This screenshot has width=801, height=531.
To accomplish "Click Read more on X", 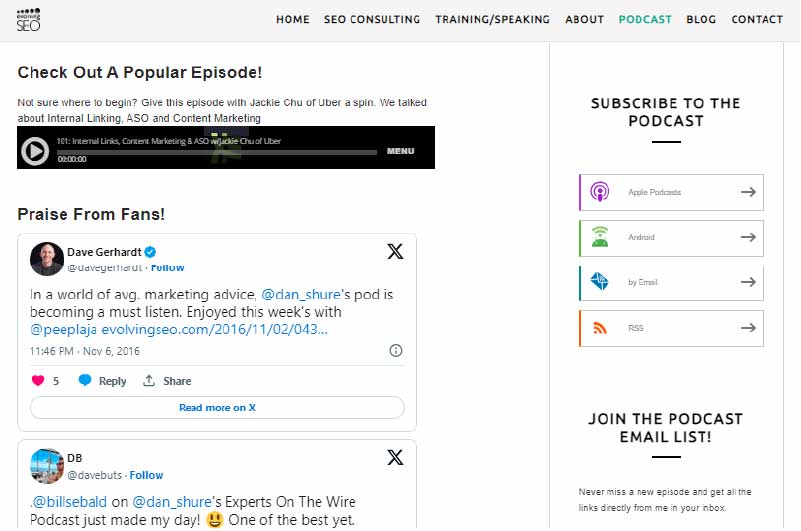I will 217,408.
